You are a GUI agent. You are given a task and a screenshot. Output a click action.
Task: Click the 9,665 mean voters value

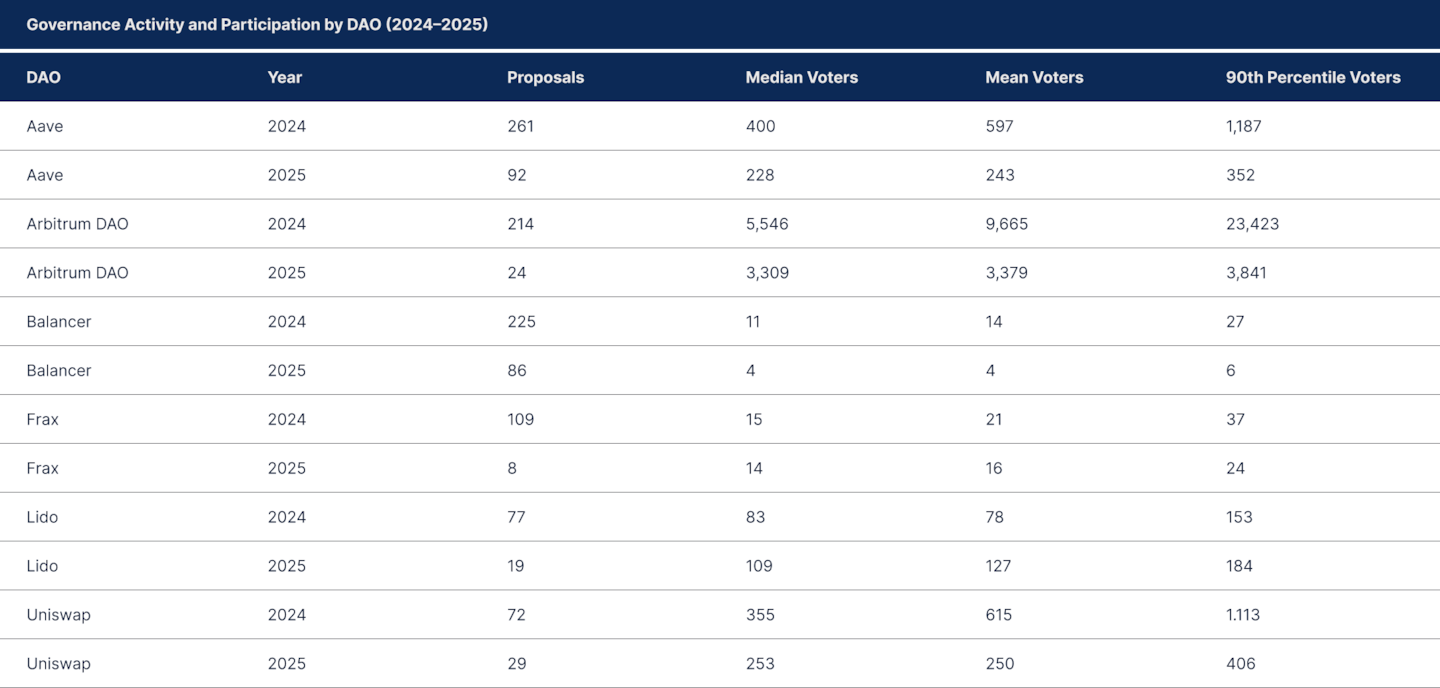(x=1006, y=224)
